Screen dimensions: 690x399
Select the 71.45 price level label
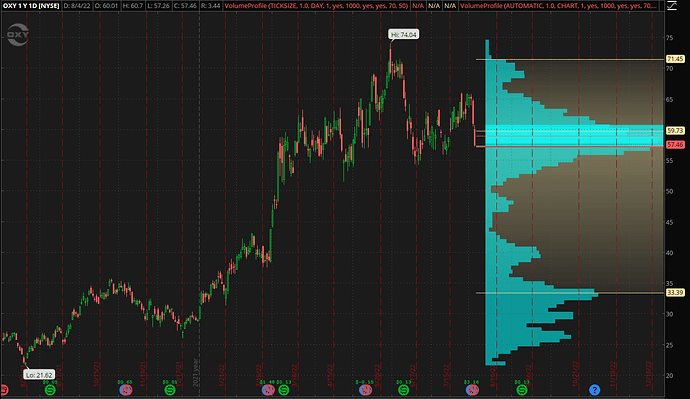coord(675,59)
